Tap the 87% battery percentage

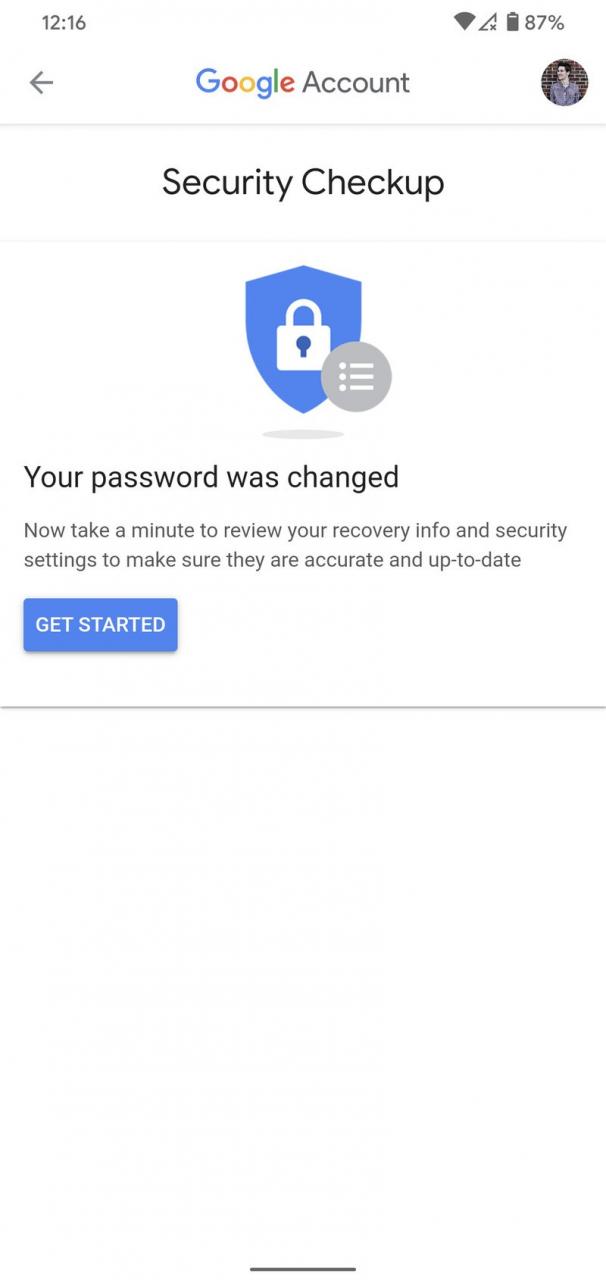(544, 22)
